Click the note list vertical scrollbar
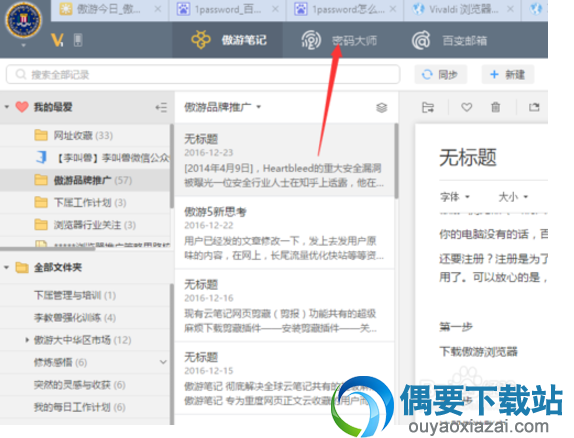The width and height of the screenshot is (574, 438). coord(396,161)
